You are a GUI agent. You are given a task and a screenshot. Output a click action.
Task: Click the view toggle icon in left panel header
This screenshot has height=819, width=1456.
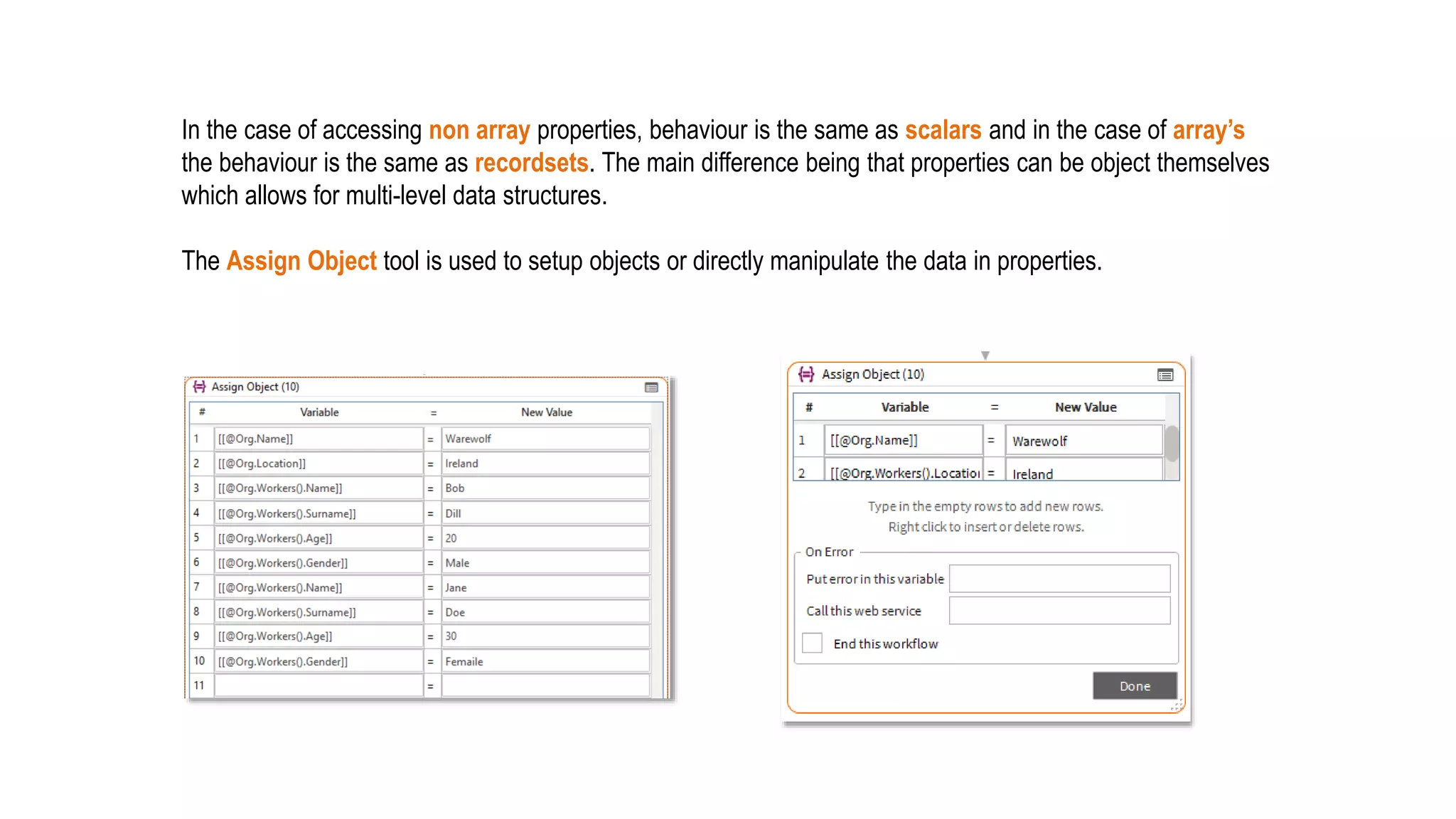click(651, 387)
